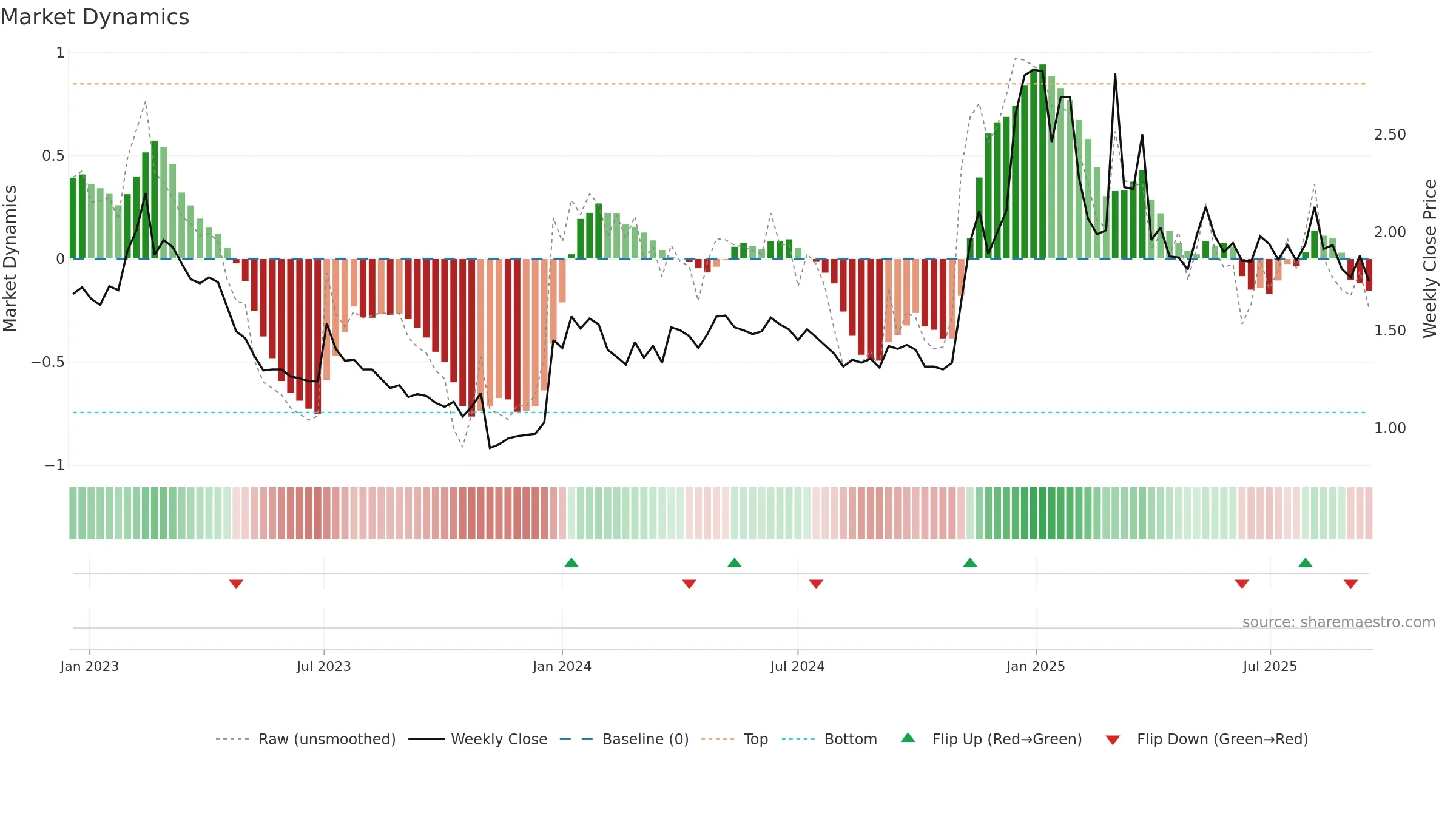
Task: Click the 2.00 price axis tick label
Action: (1390, 232)
